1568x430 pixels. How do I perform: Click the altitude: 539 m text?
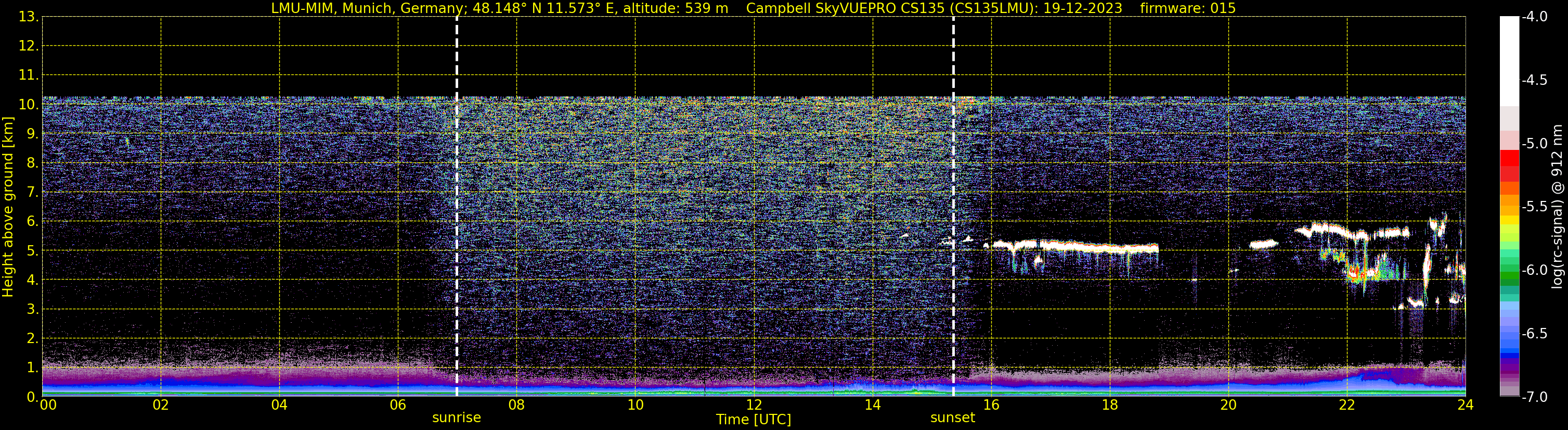(676, 8)
